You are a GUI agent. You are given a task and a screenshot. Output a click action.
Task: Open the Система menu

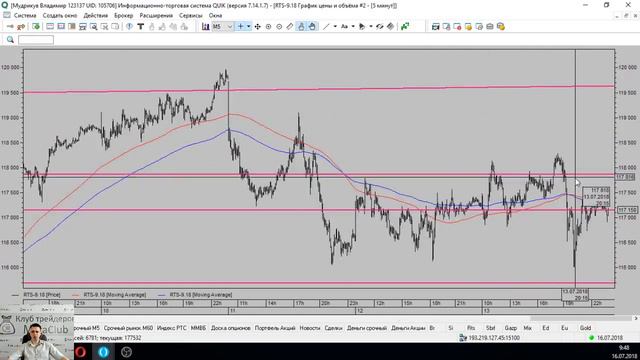(25, 16)
